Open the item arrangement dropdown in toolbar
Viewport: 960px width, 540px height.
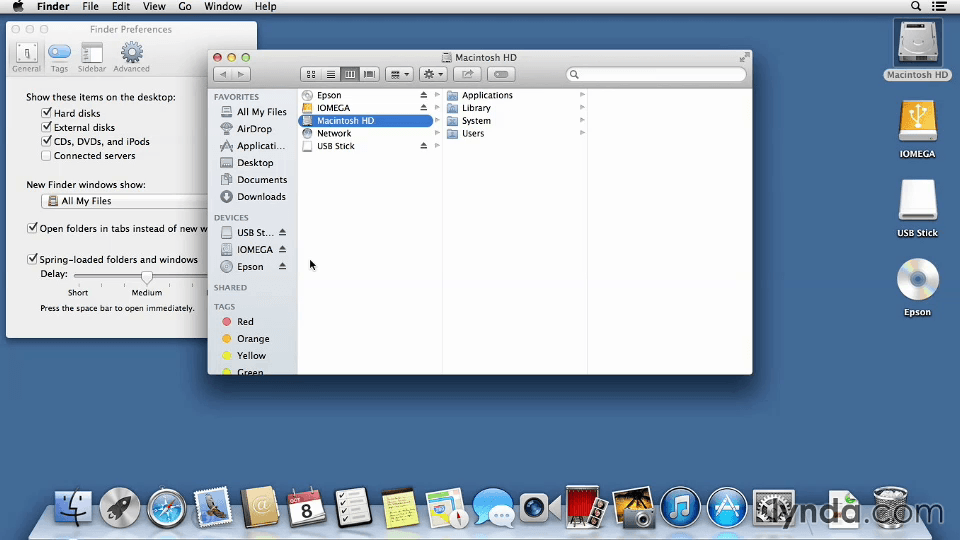tap(399, 74)
